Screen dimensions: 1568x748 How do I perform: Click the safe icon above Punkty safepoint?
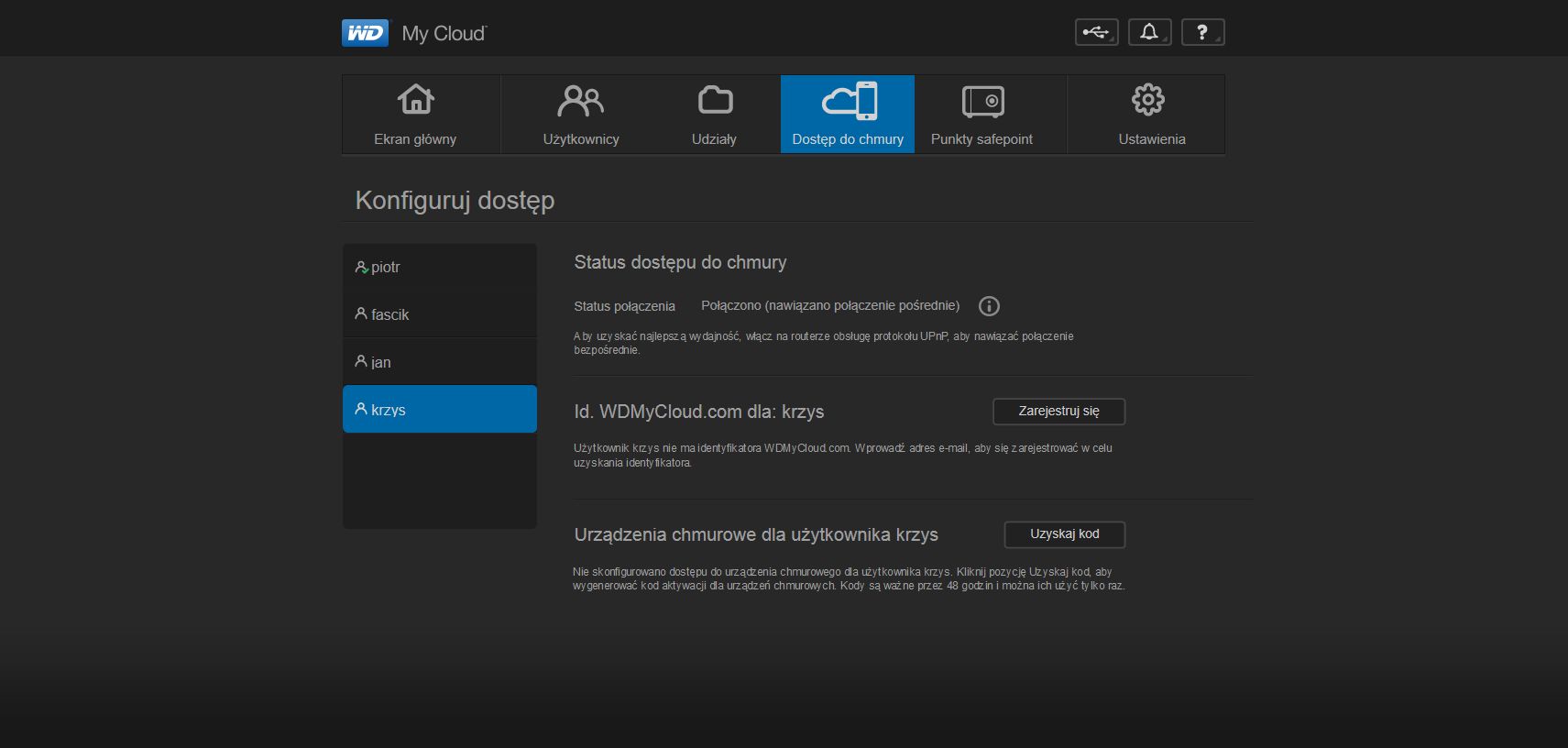[x=982, y=101]
